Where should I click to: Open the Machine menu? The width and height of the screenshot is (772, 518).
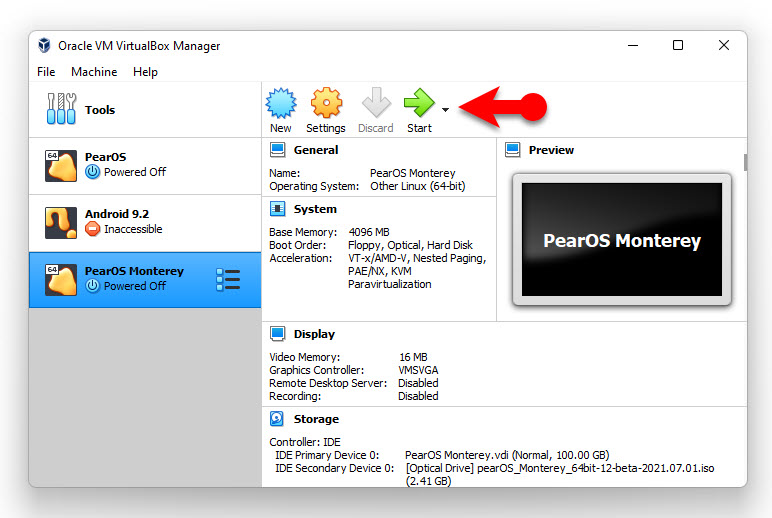tap(94, 72)
